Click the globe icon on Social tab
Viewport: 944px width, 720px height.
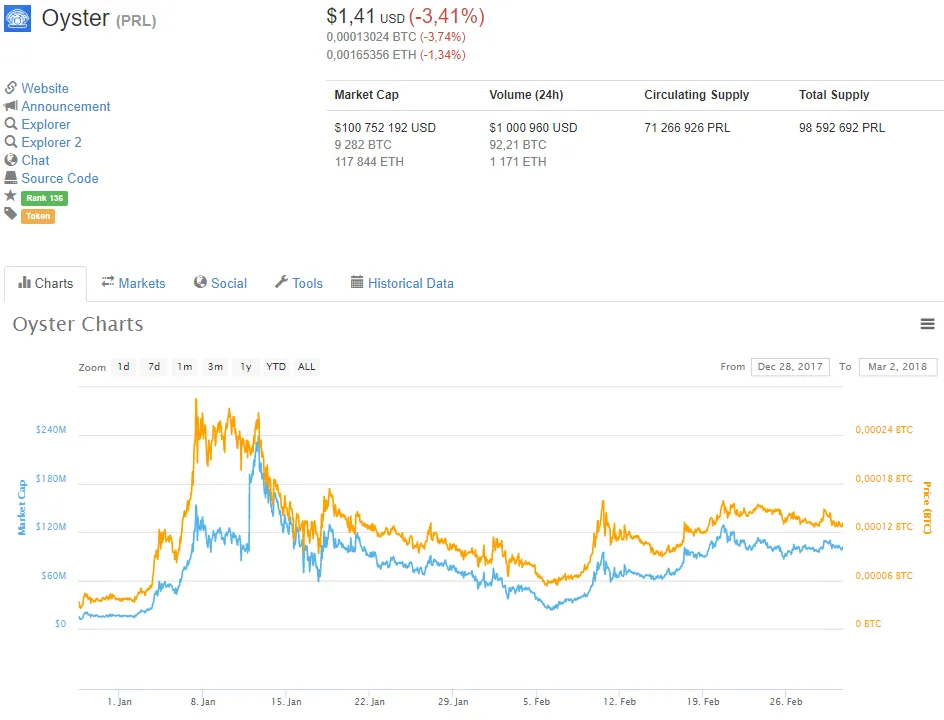point(200,282)
